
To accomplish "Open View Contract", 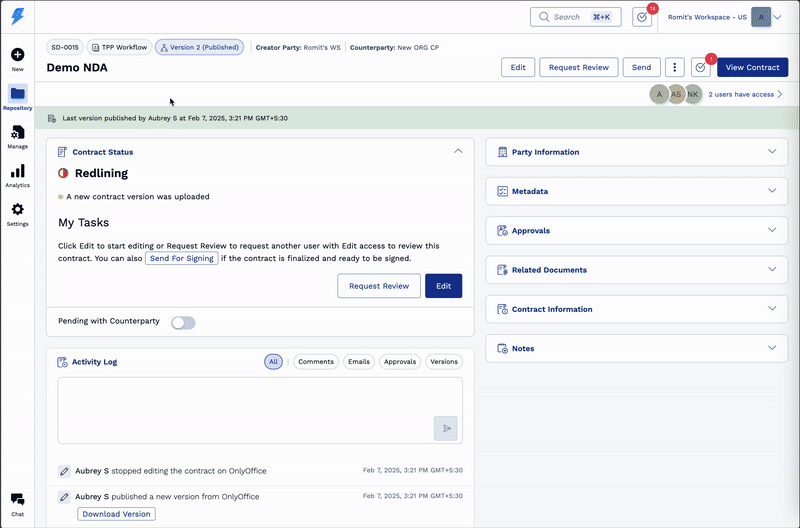I will tap(753, 67).
